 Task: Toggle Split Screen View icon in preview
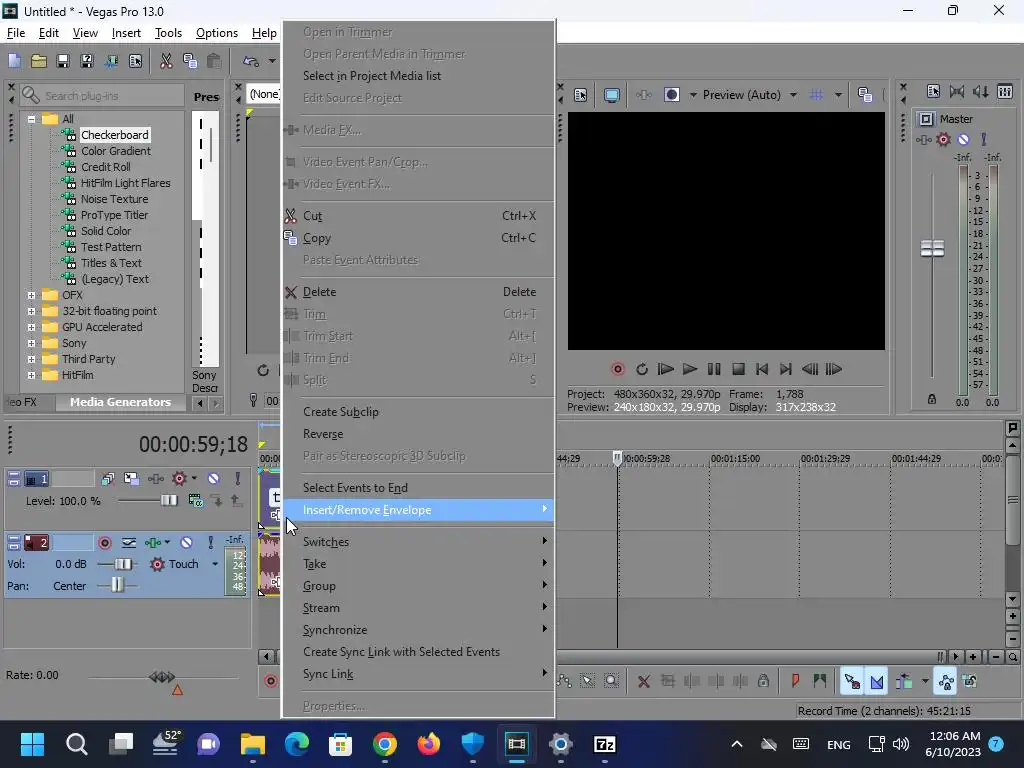[x=672, y=95]
